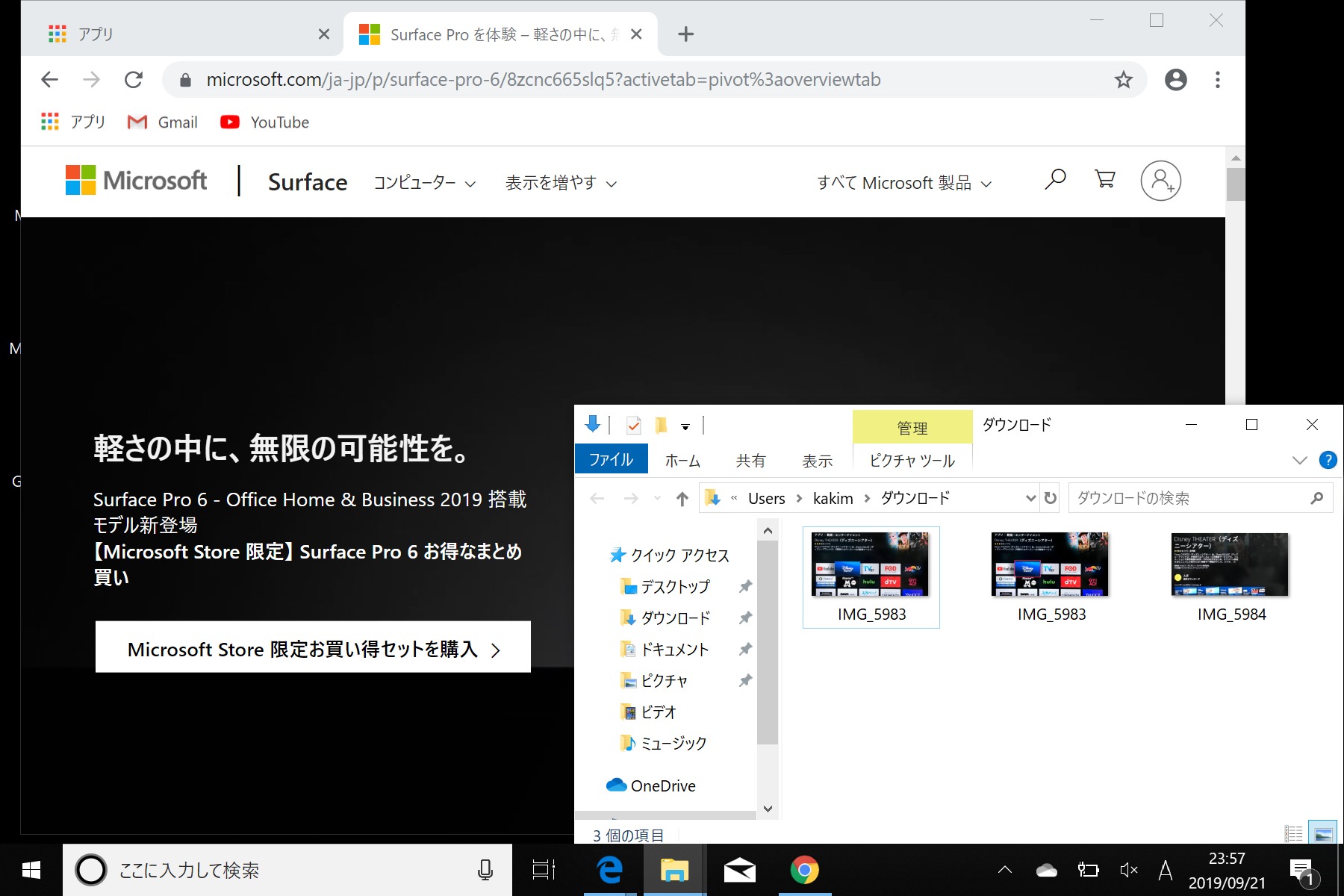
Task: Click the Chrome address bar URL
Action: [544, 80]
